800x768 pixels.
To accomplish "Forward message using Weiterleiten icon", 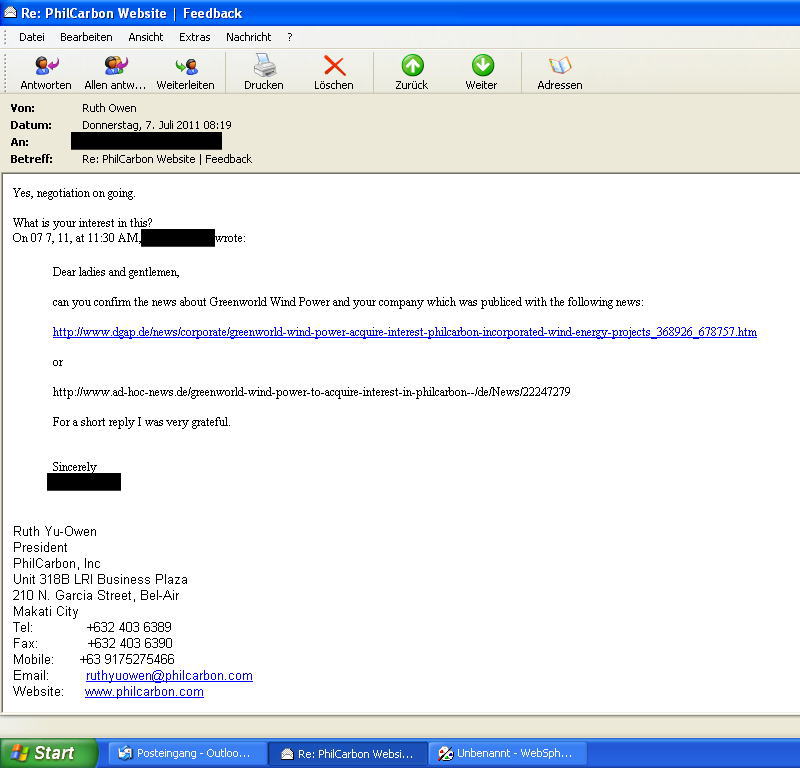I will [186, 66].
